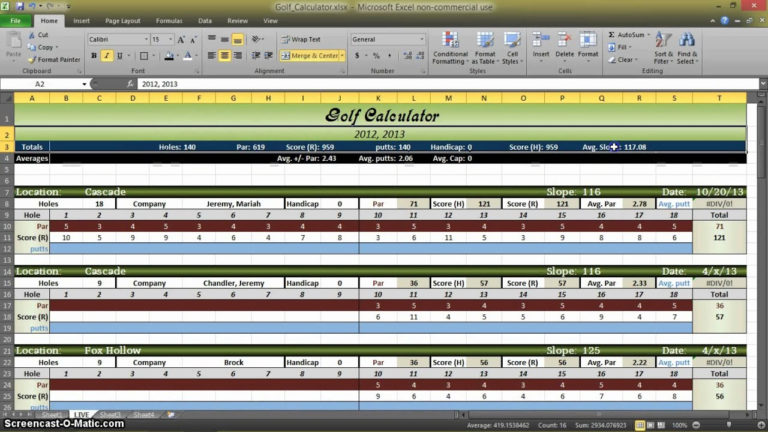Click the AutoSum button
Screen dimensions: 768x432
[x=630, y=35]
